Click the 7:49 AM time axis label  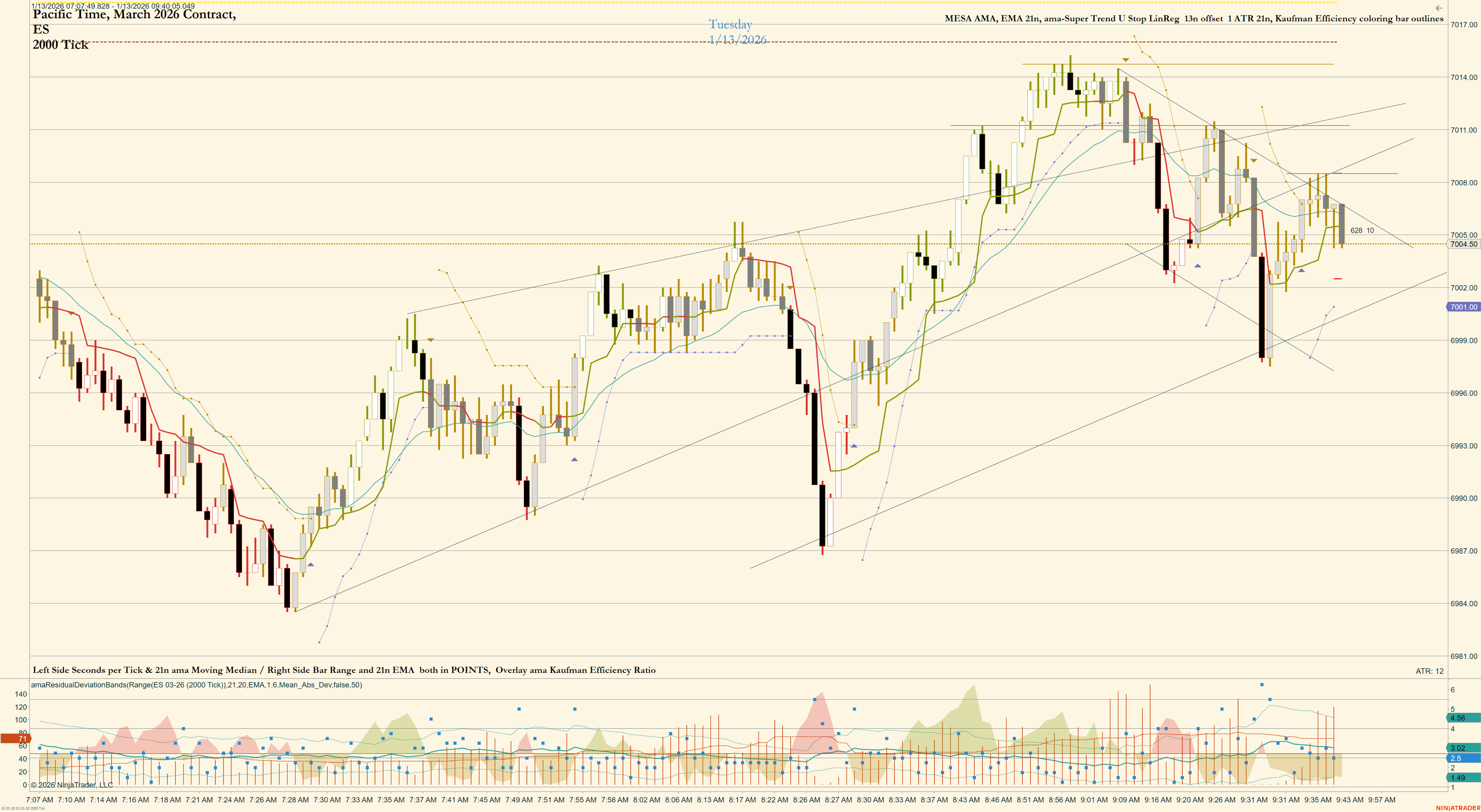pos(519,800)
